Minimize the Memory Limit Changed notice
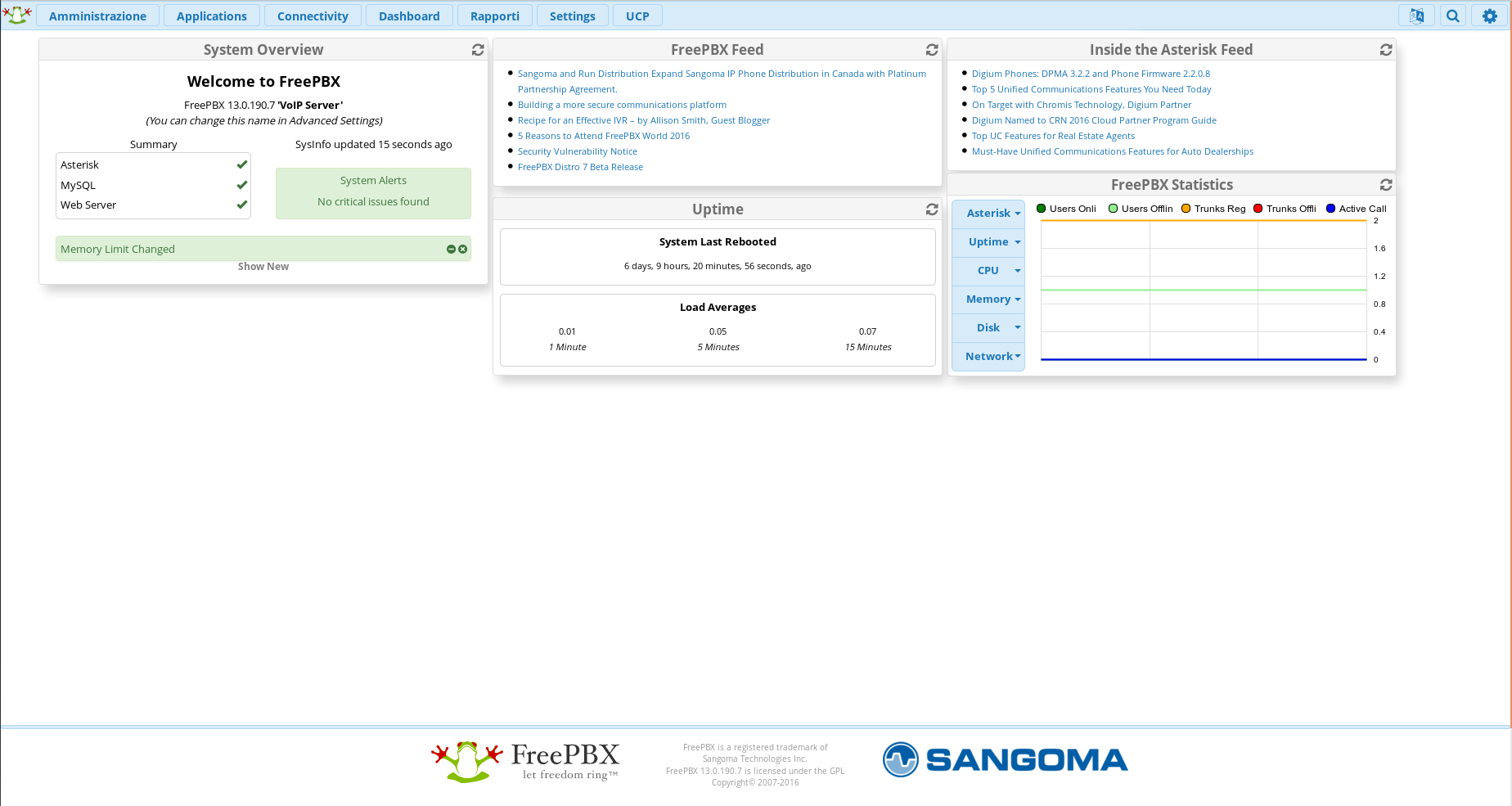Screen dimensions: 1512x806 click(451, 249)
